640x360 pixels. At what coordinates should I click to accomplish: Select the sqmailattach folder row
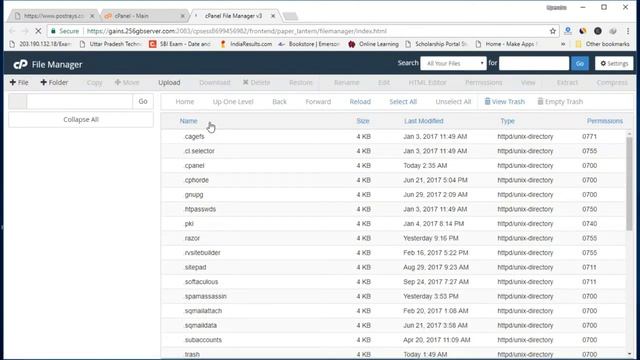click(x=393, y=311)
